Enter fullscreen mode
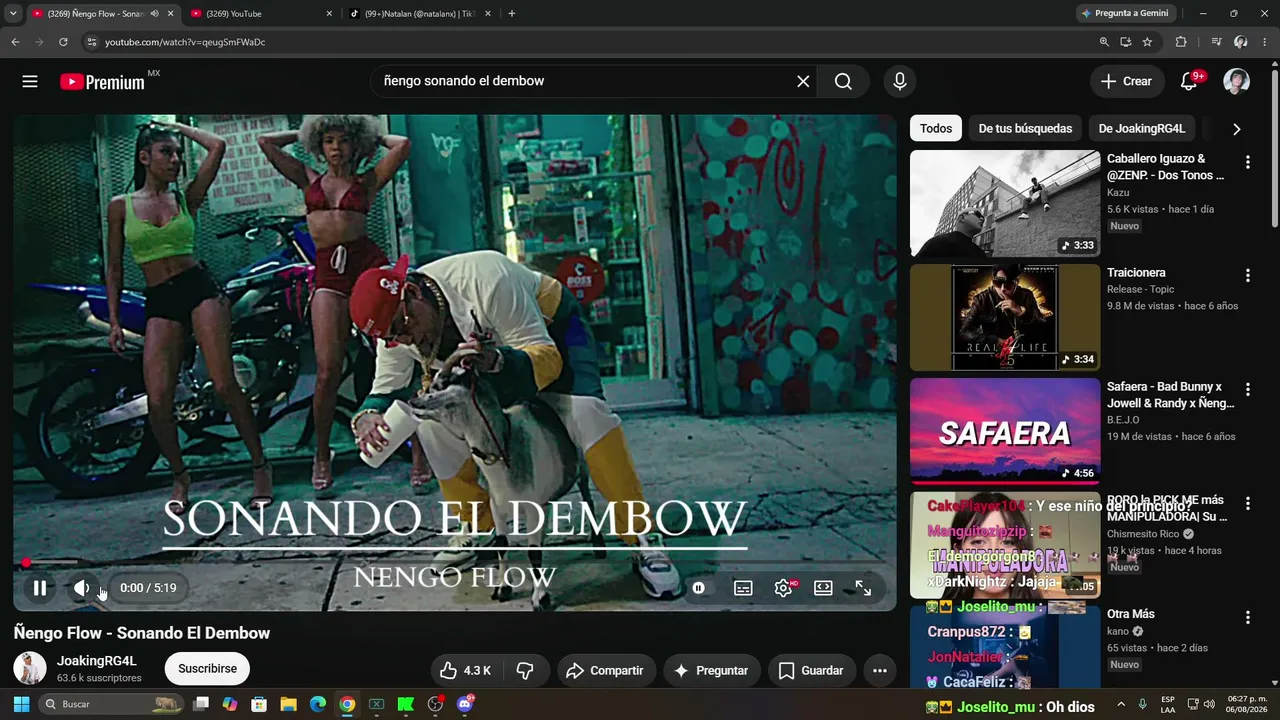The image size is (1280, 720). click(863, 588)
